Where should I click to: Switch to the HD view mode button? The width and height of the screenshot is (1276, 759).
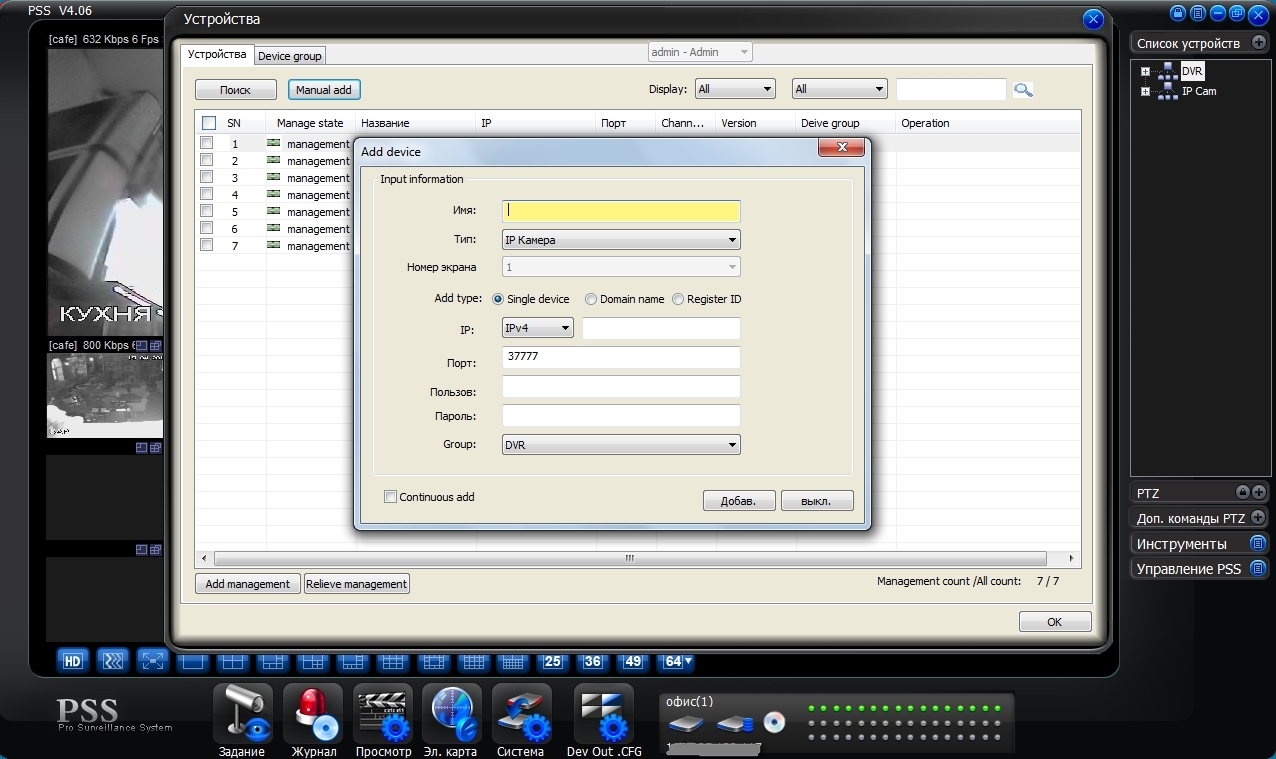point(73,661)
